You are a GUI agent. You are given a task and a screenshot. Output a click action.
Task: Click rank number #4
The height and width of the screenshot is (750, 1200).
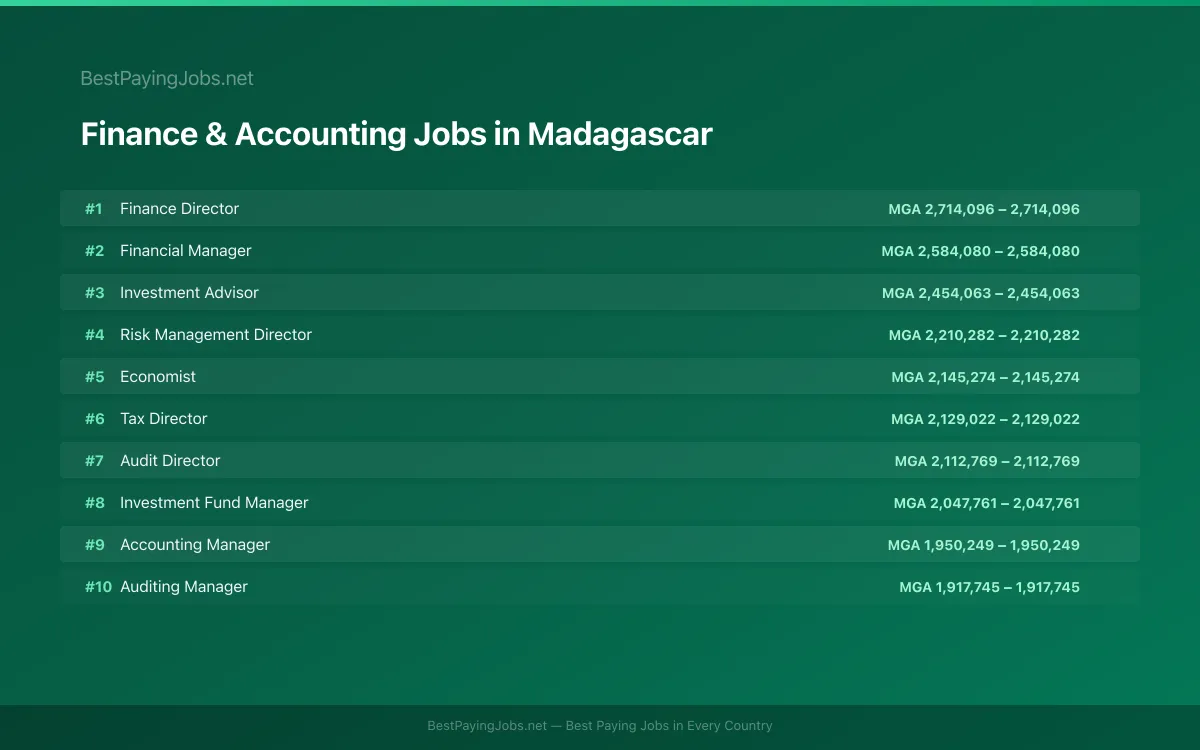click(94, 335)
